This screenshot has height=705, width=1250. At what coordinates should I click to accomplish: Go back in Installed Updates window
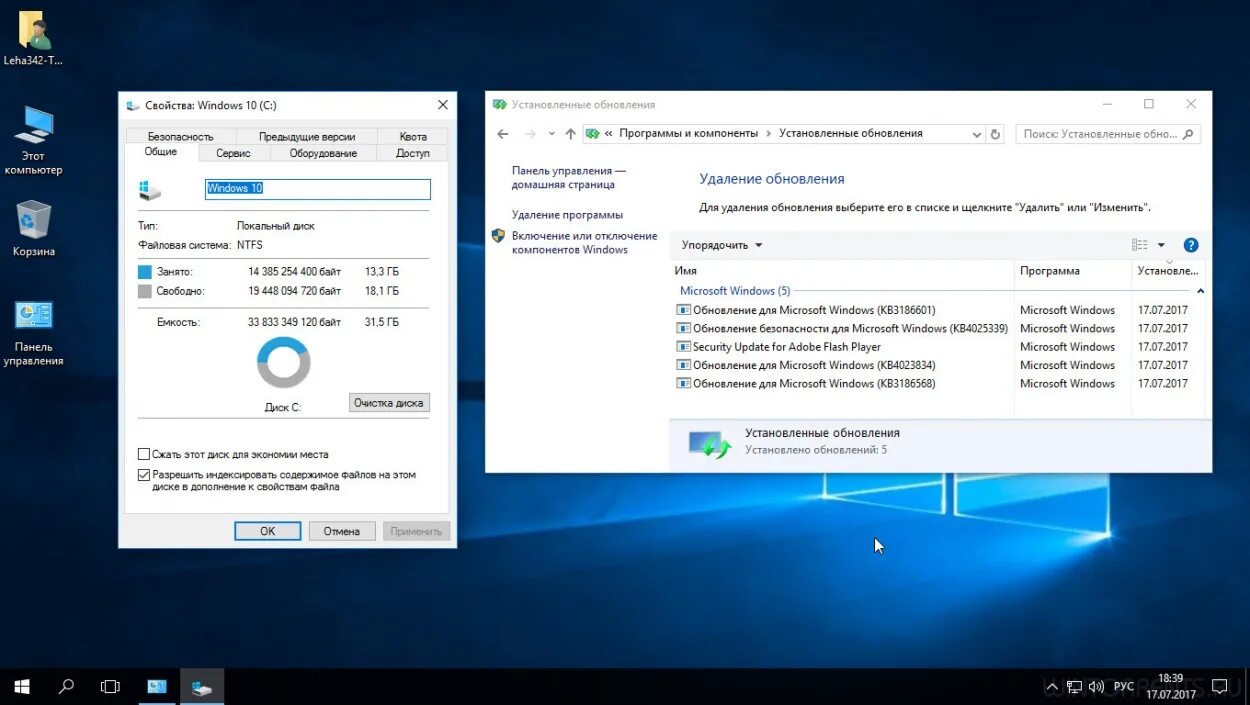[x=503, y=134]
